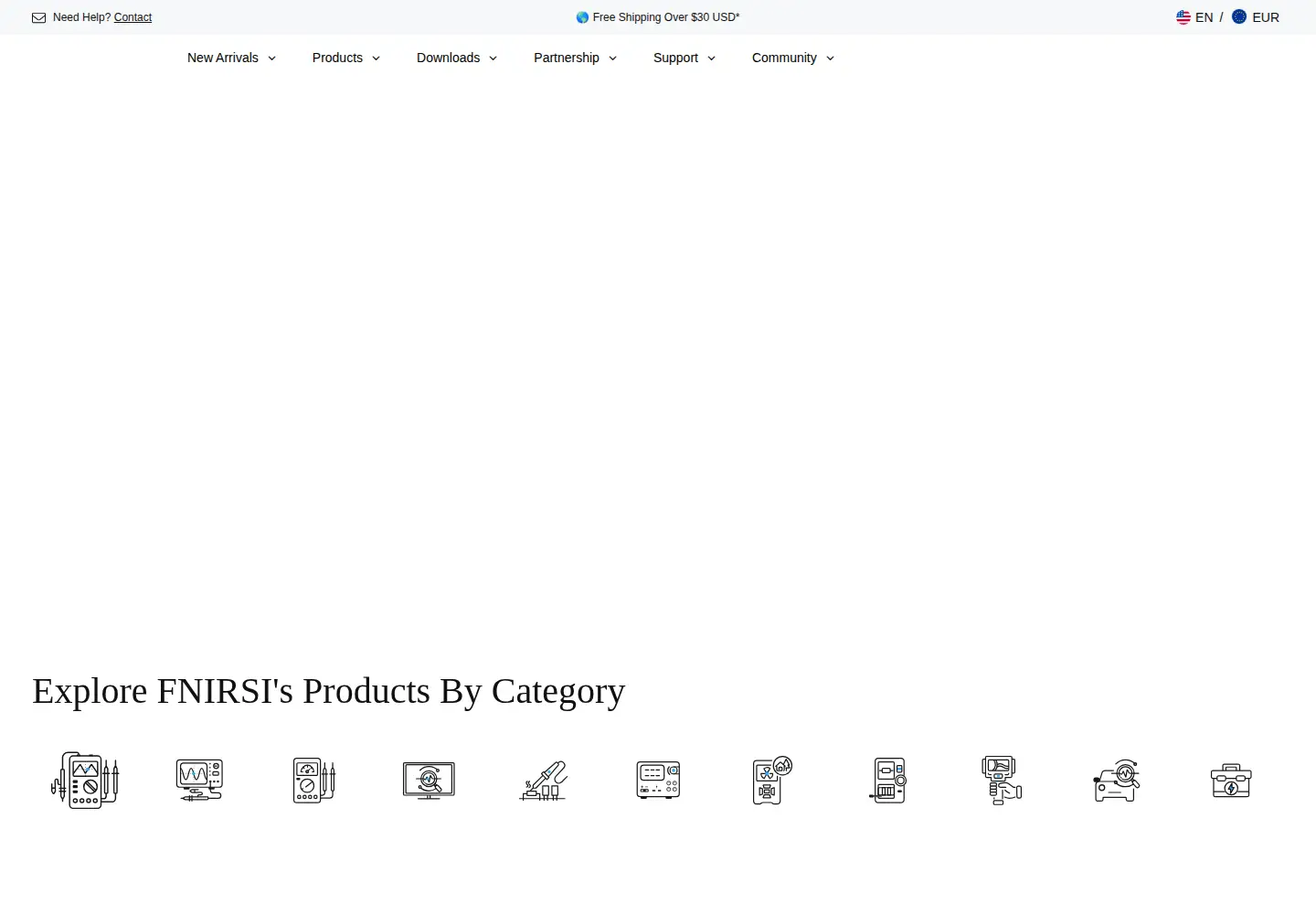
Task: Open the radiation detector with house icon
Action: (x=772, y=780)
